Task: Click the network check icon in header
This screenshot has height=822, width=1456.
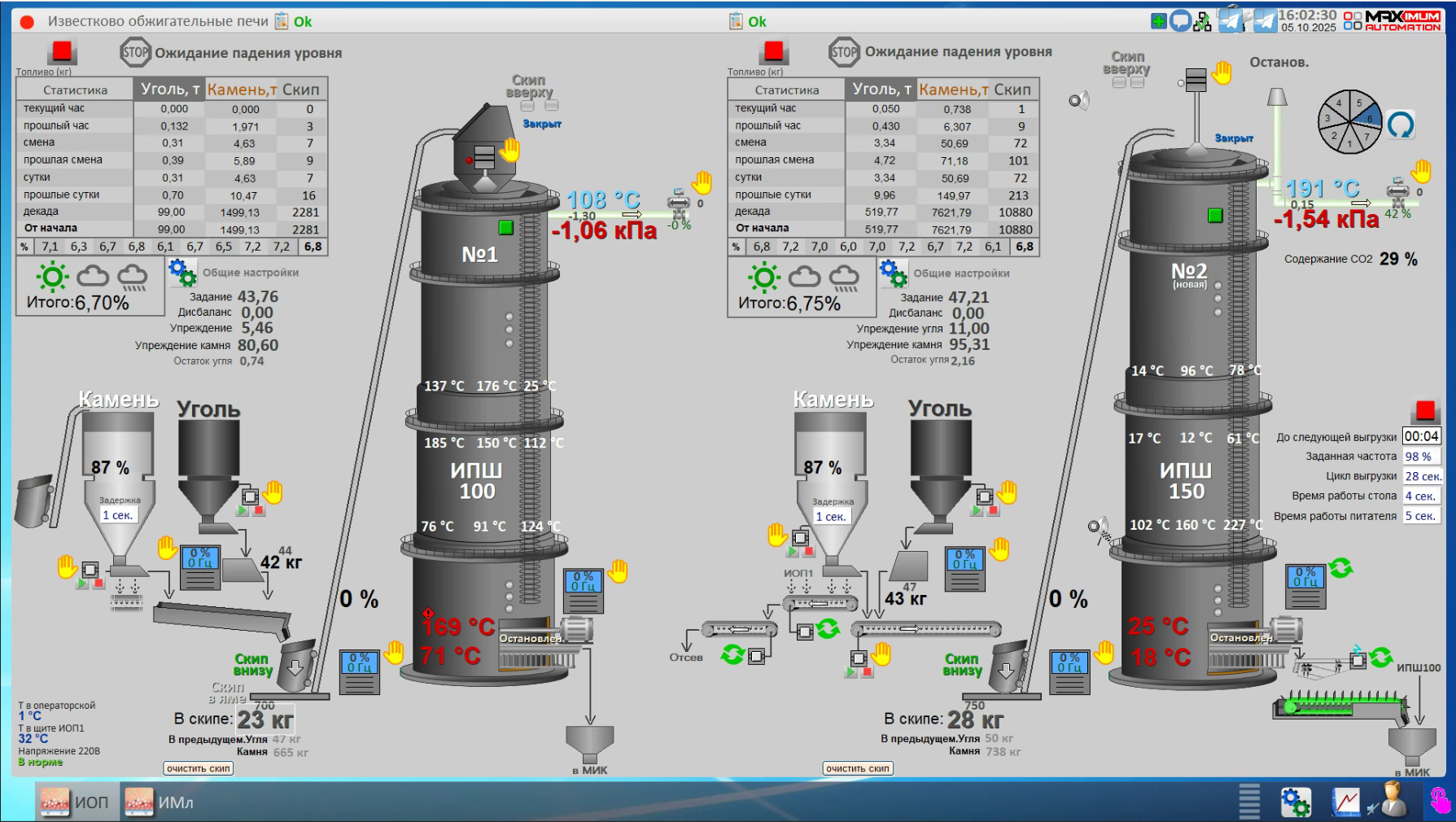Action: [1202, 22]
